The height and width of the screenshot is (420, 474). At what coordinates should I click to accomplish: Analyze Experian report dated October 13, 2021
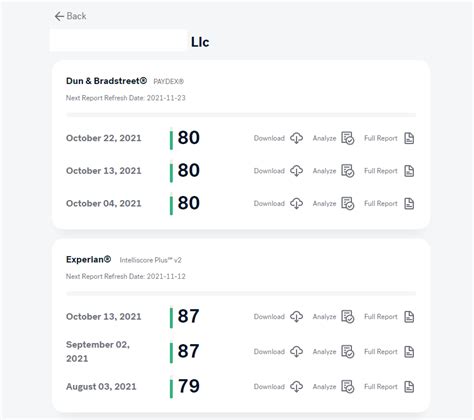pos(347,316)
